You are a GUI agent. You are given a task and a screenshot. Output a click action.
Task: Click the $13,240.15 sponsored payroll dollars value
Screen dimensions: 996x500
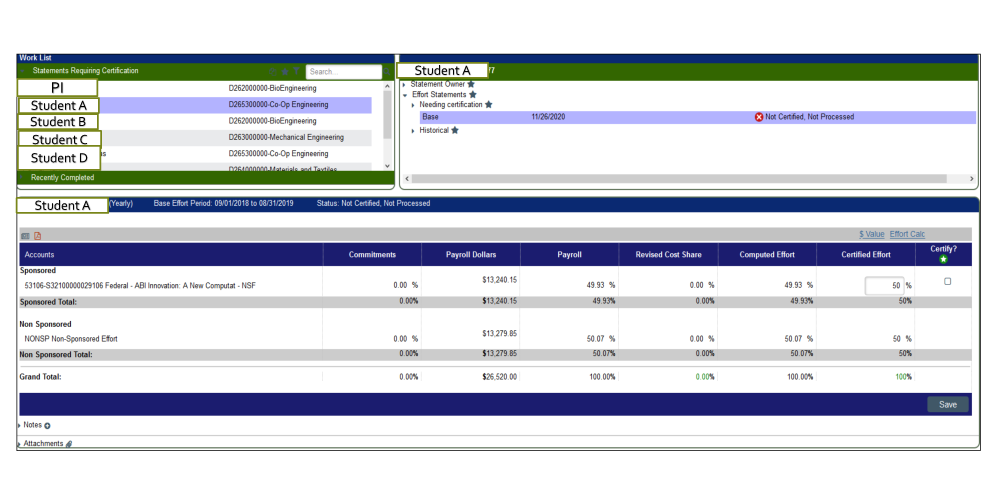[499, 280]
